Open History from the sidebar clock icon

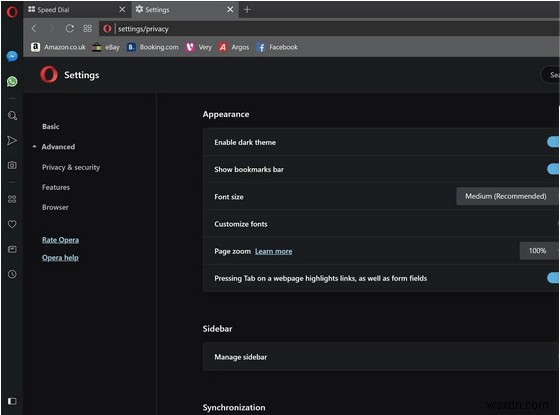coord(12,274)
